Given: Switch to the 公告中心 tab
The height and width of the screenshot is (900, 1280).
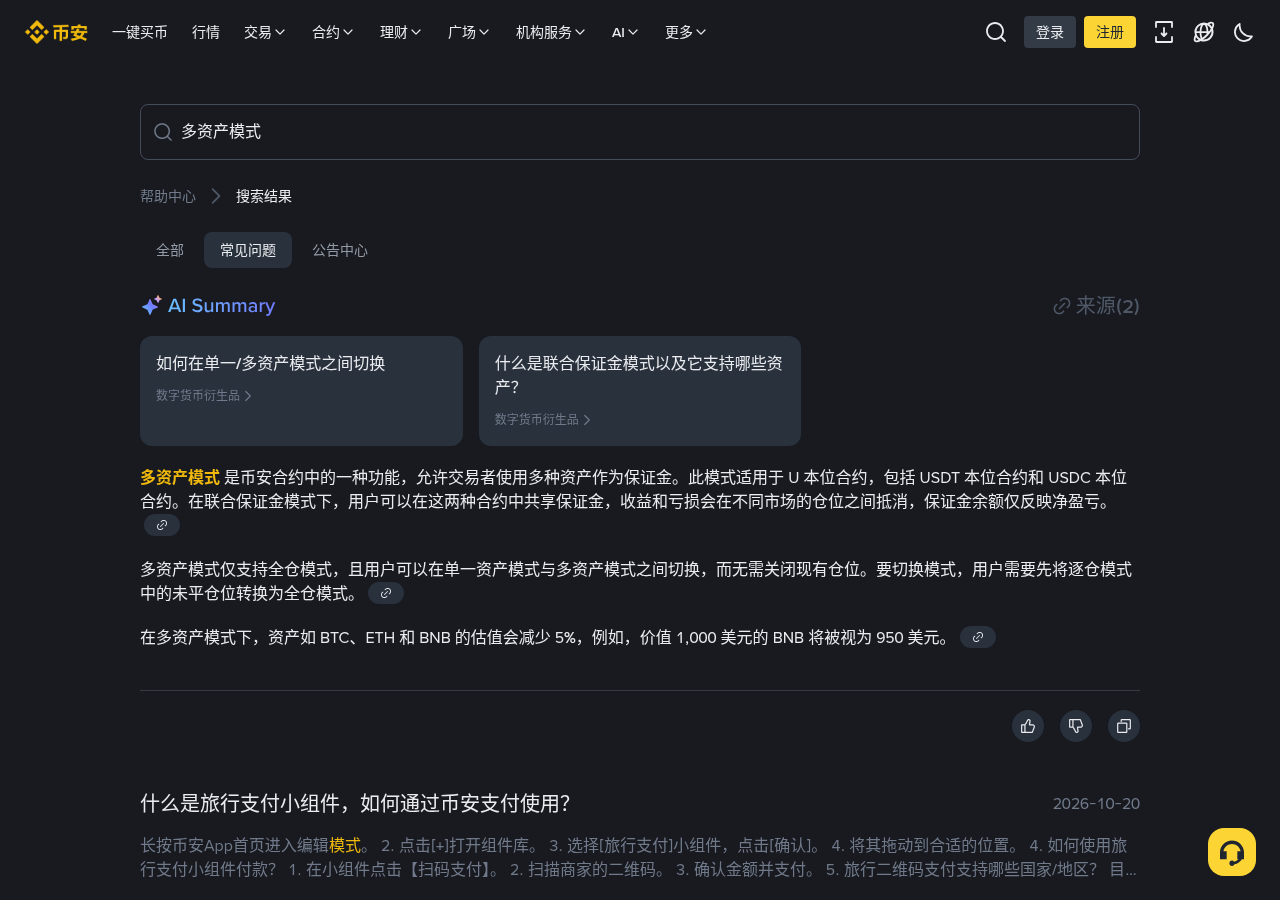Looking at the screenshot, I should (x=340, y=250).
